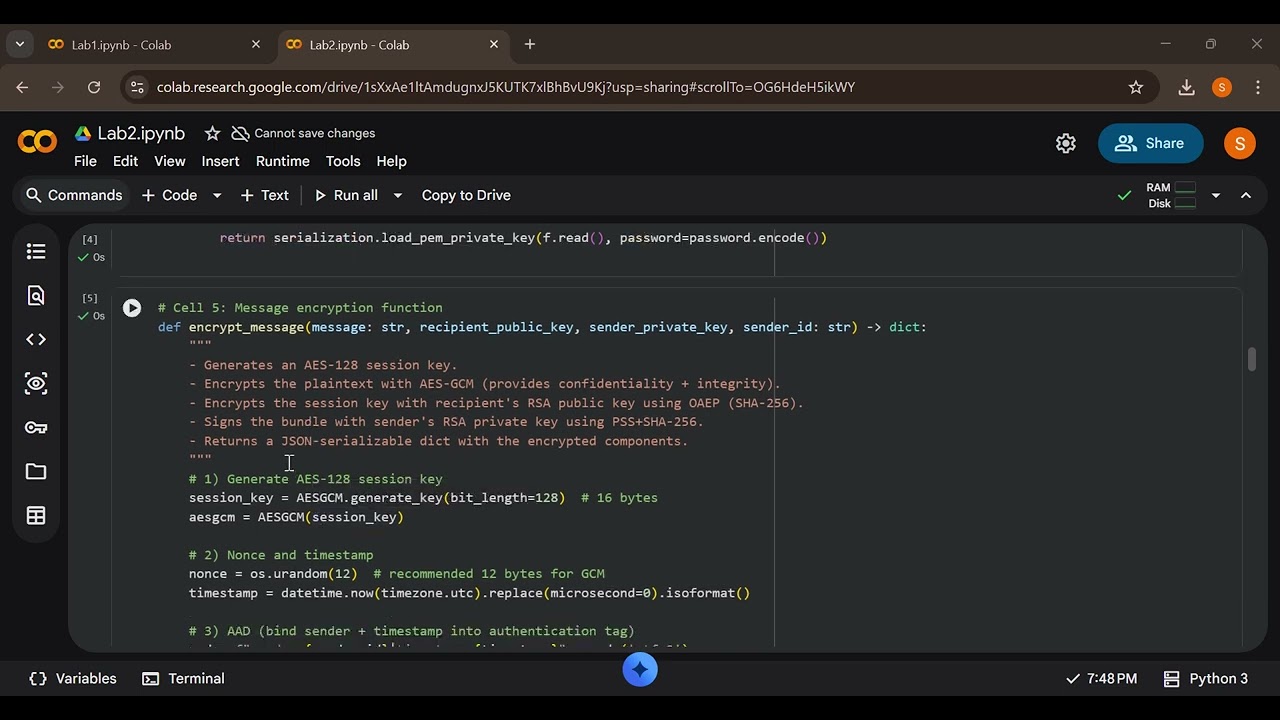Open the data table icon in sidebar

36,515
